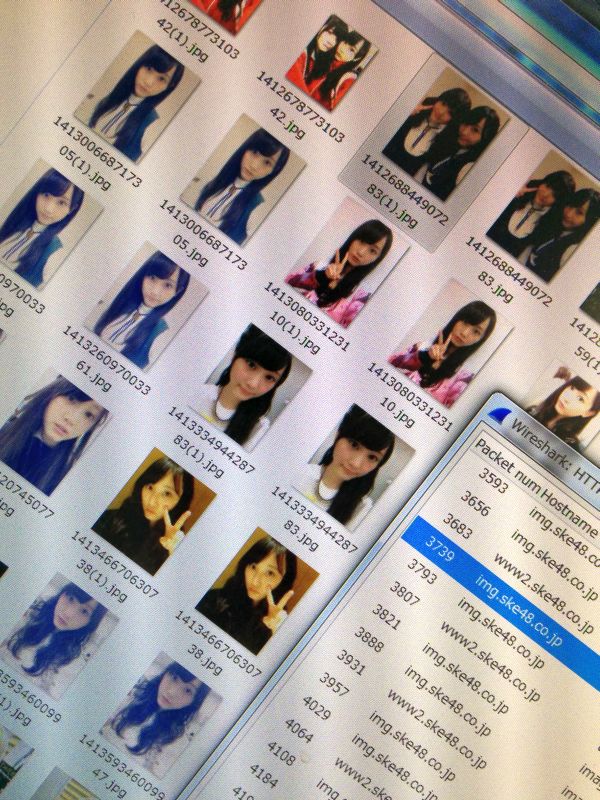Select thumbnail of 141300668717305(1).jpg
This screenshot has width=600, height=800.
coord(137,97)
